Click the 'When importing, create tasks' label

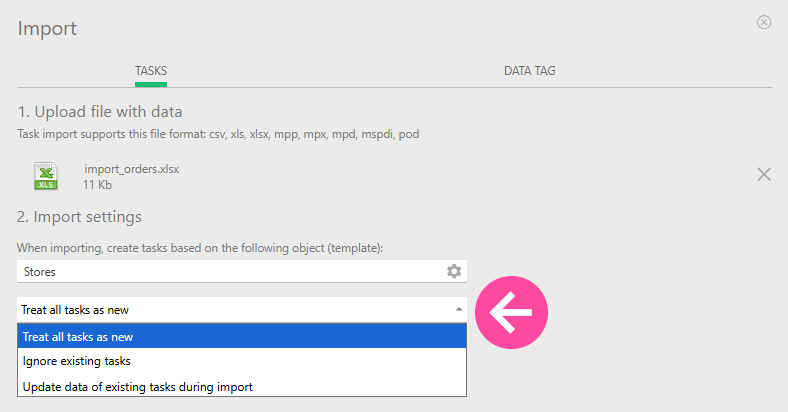[x=200, y=247]
